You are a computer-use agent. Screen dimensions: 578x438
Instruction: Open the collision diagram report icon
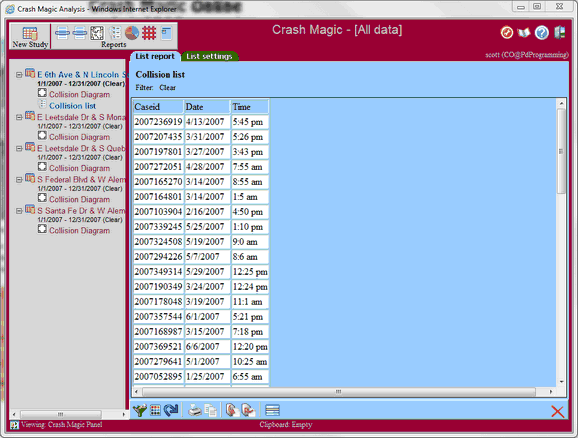coord(97,33)
